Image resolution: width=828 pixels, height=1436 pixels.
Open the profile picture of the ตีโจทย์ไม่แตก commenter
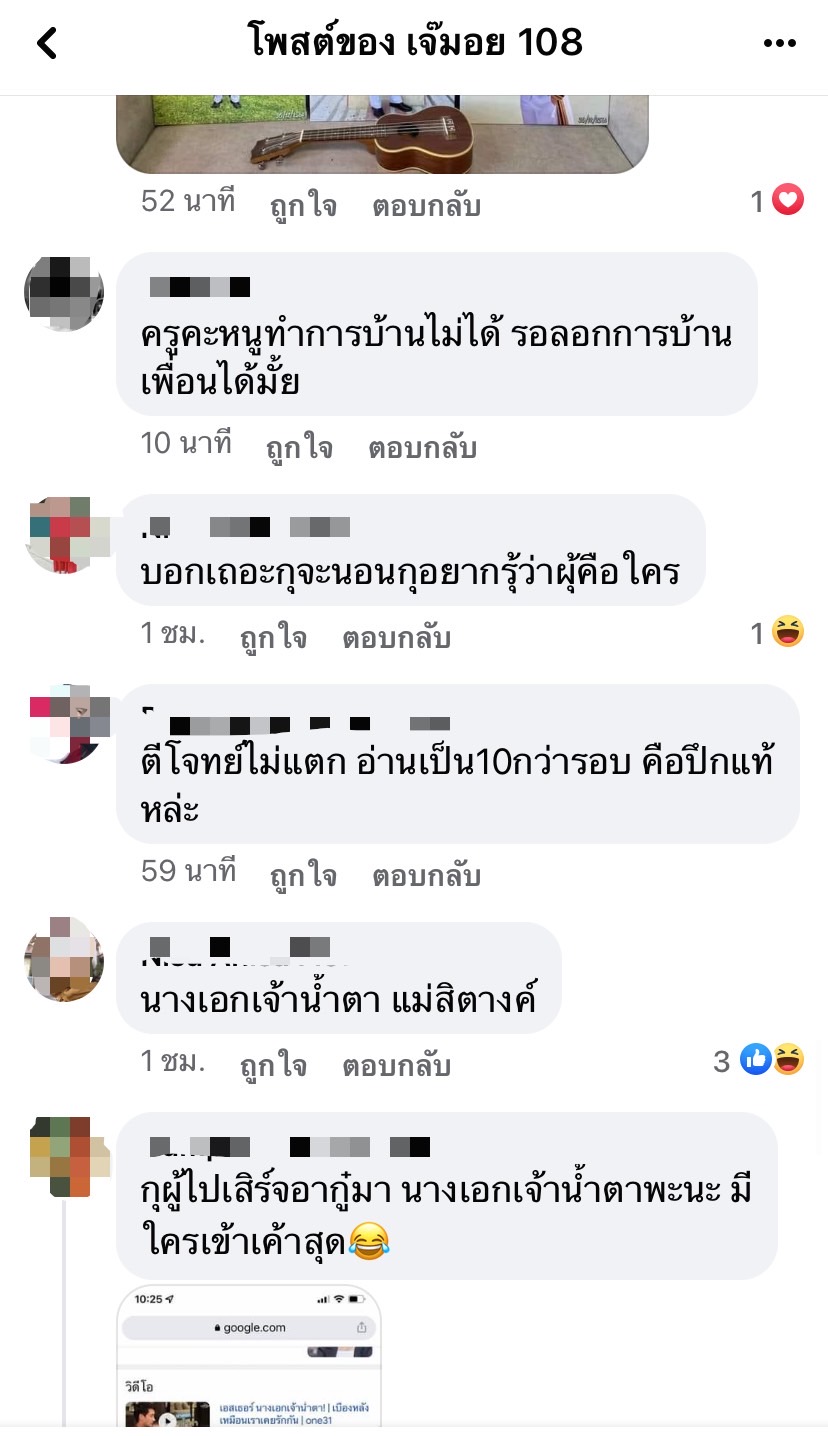(64, 724)
